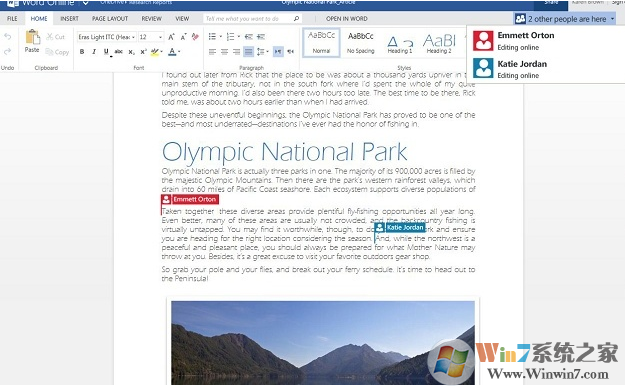The width and height of the screenshot is (625, 388).
Task: Switch to the REVIEW tab
Action: pos(151,19)
